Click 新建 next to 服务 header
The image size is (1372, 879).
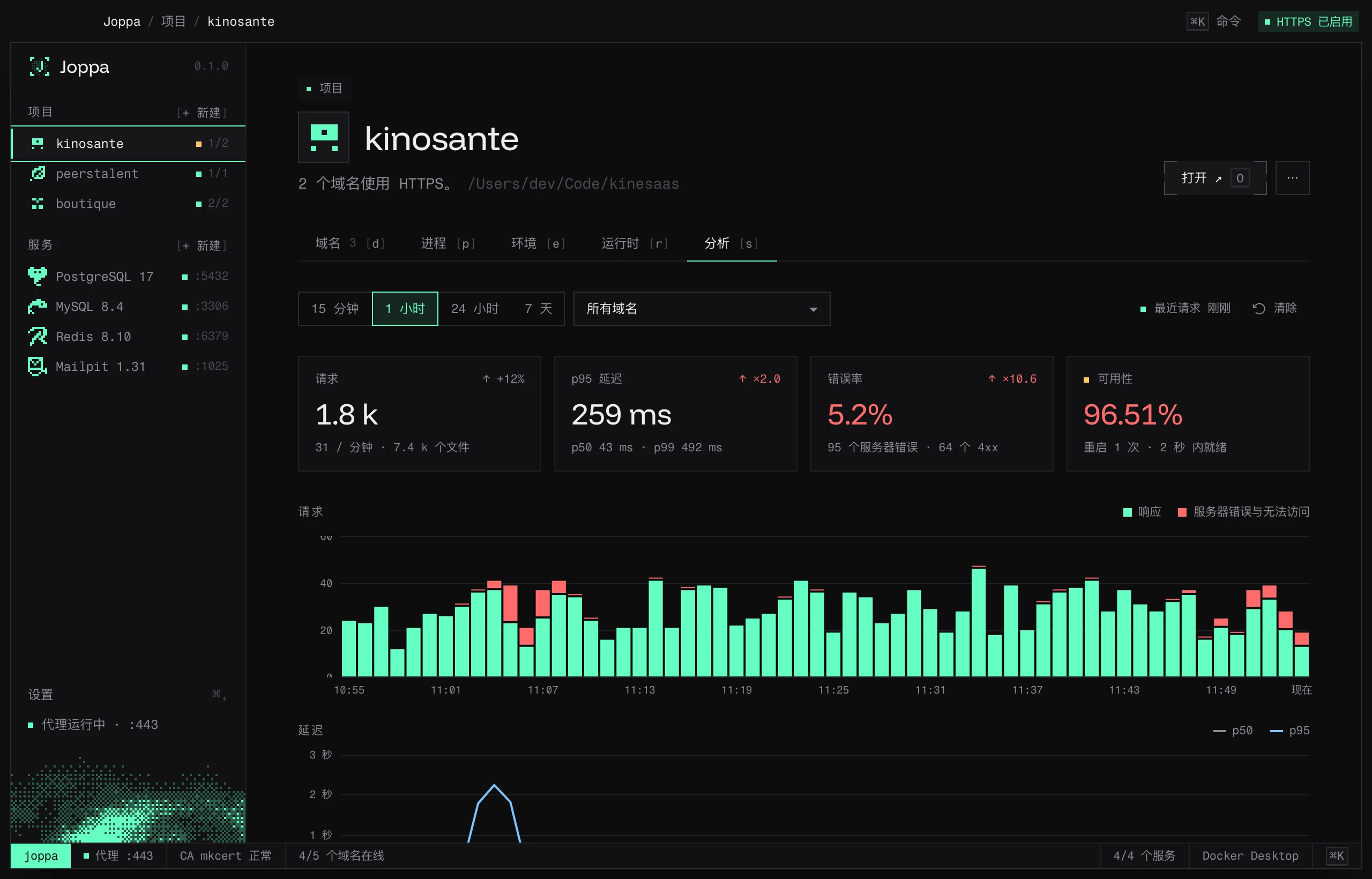(202, 245)
